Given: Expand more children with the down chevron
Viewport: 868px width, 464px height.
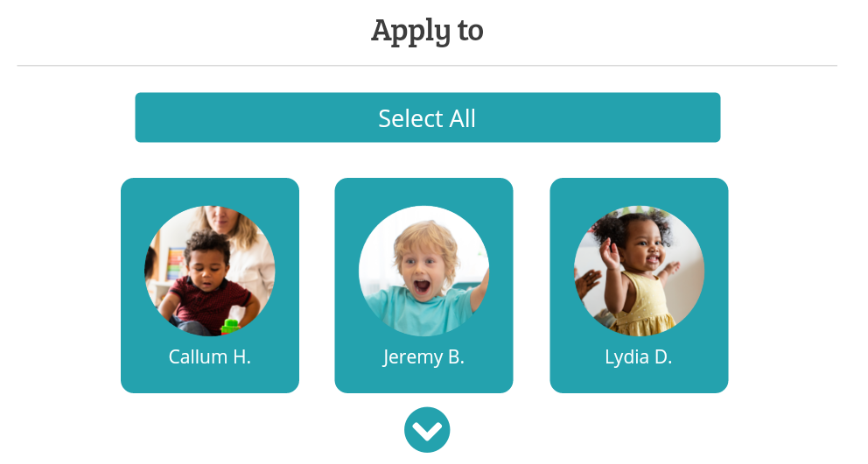Looking at the screenshot, I should 427,430.
